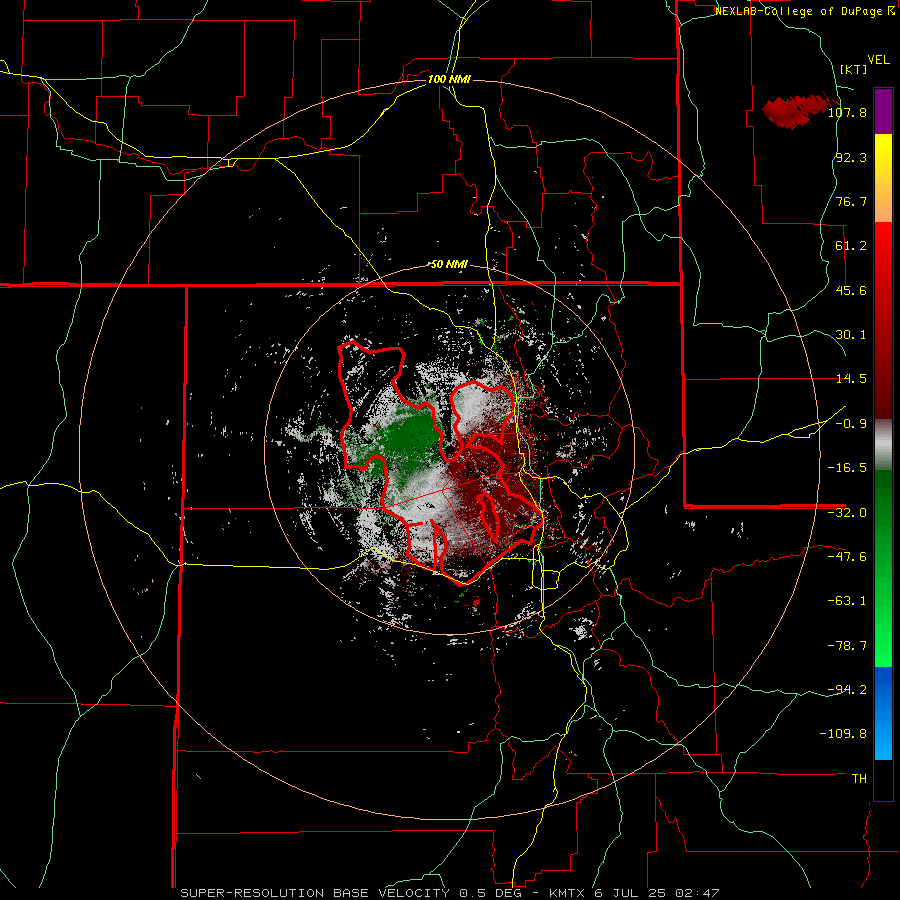
Task: Click the 14.5 scale value
Action: tap(851, 379)
